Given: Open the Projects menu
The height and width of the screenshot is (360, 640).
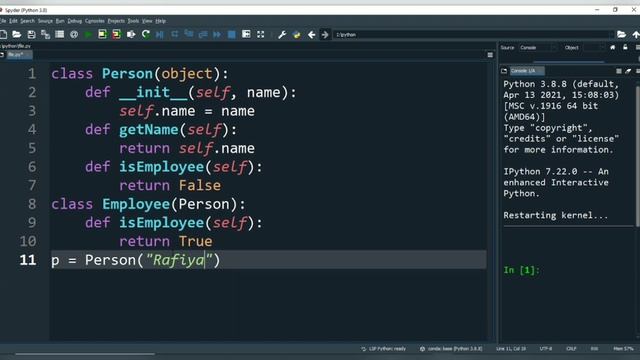Looking at the screenshot, I should pyautogui.click(x=116, y=21).
